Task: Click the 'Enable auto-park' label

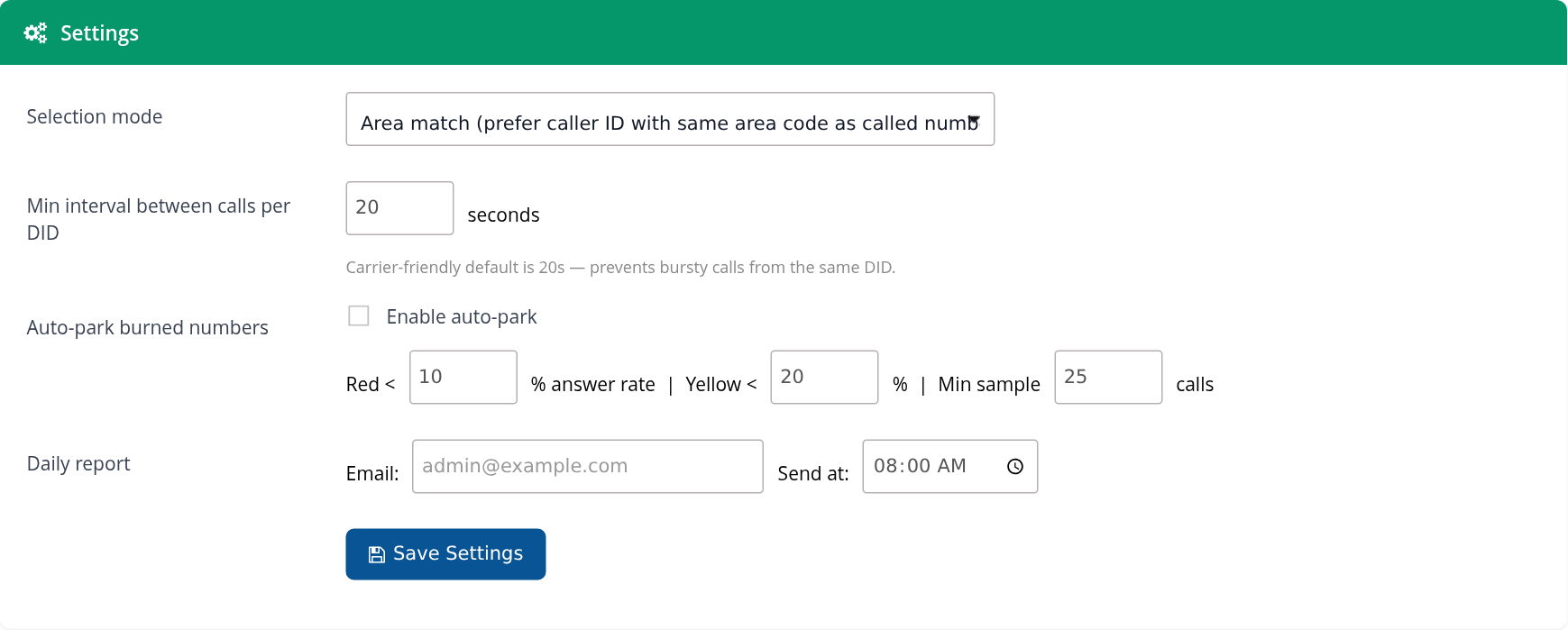Action: click(x=462, y=316)
